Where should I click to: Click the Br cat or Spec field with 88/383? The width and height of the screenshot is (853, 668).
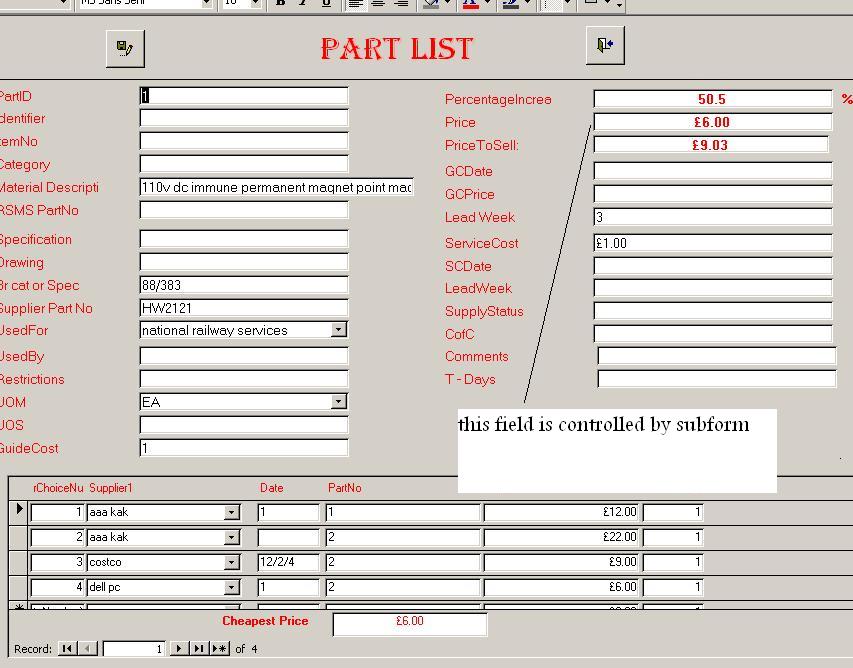[244, 284]
